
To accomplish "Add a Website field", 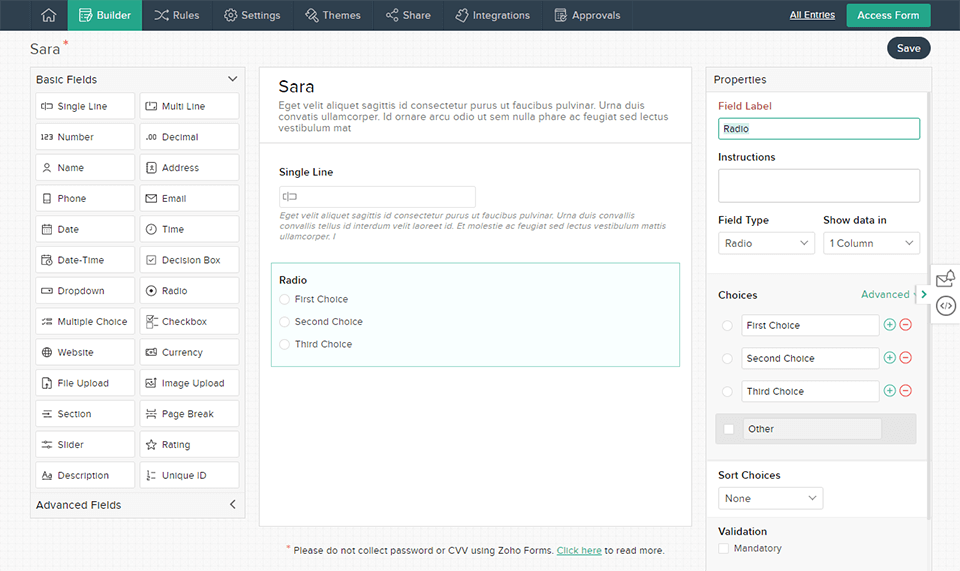I will pyautogui.click(x=85, y=352).
